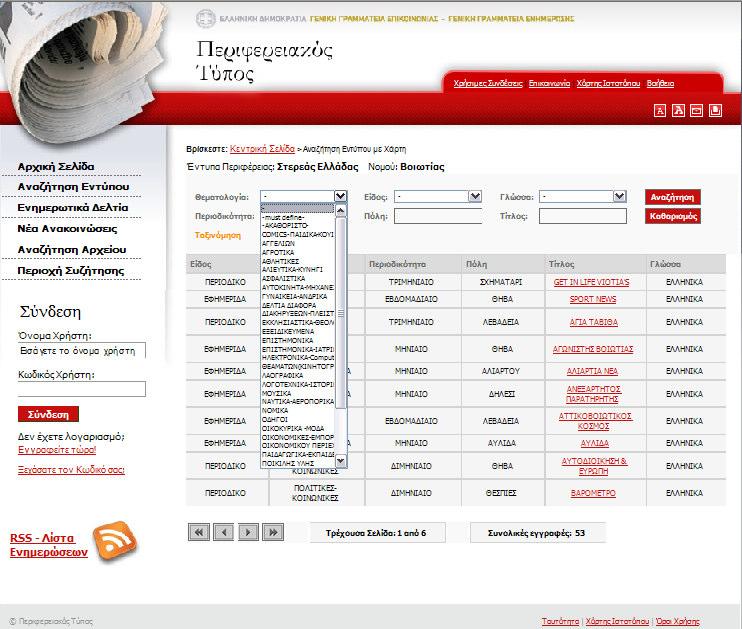Open the Ταυτότητα footer link

(x=560, y=621)
